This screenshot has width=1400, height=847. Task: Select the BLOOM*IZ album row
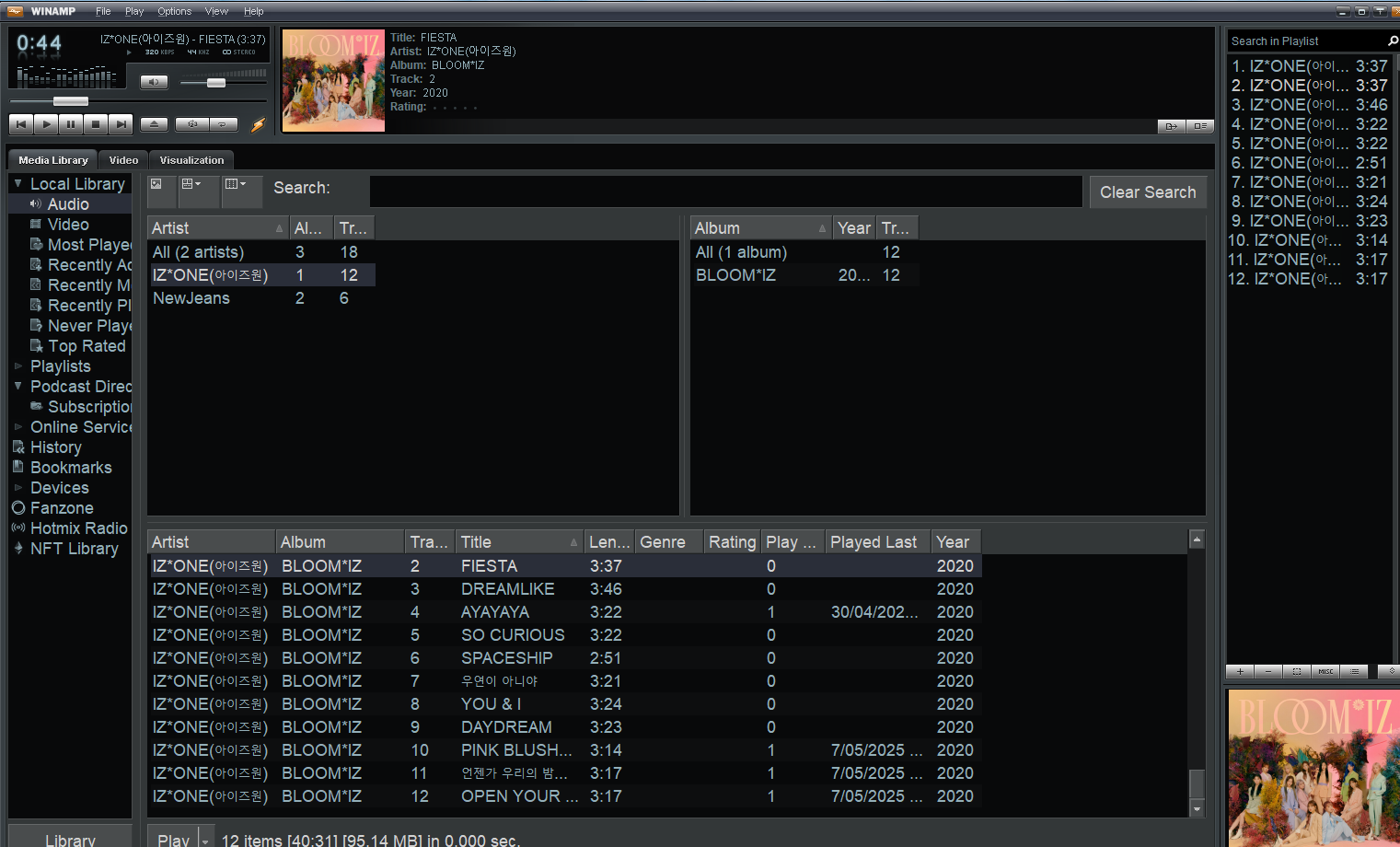coord(805,275)
